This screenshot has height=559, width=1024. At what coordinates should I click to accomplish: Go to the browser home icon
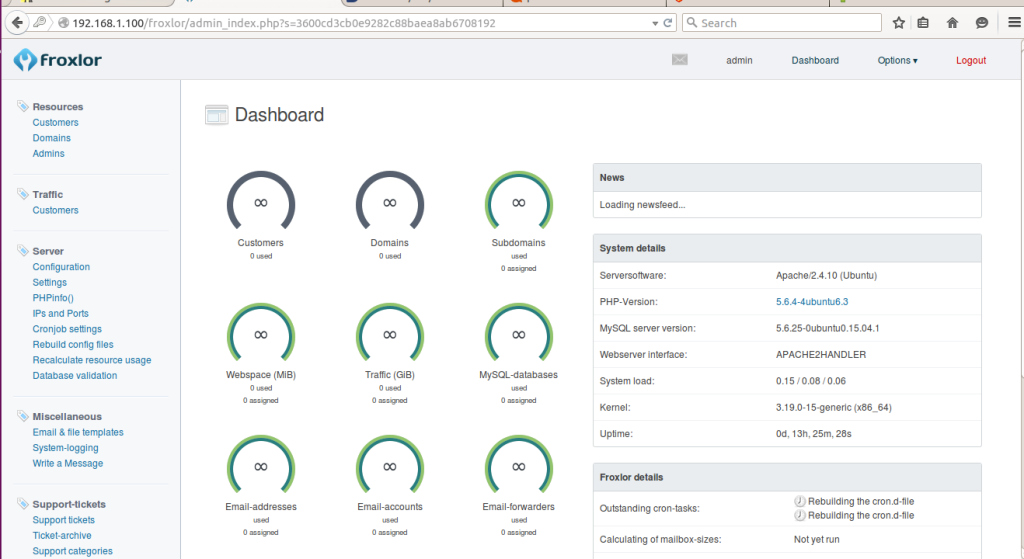pos(952,23)
